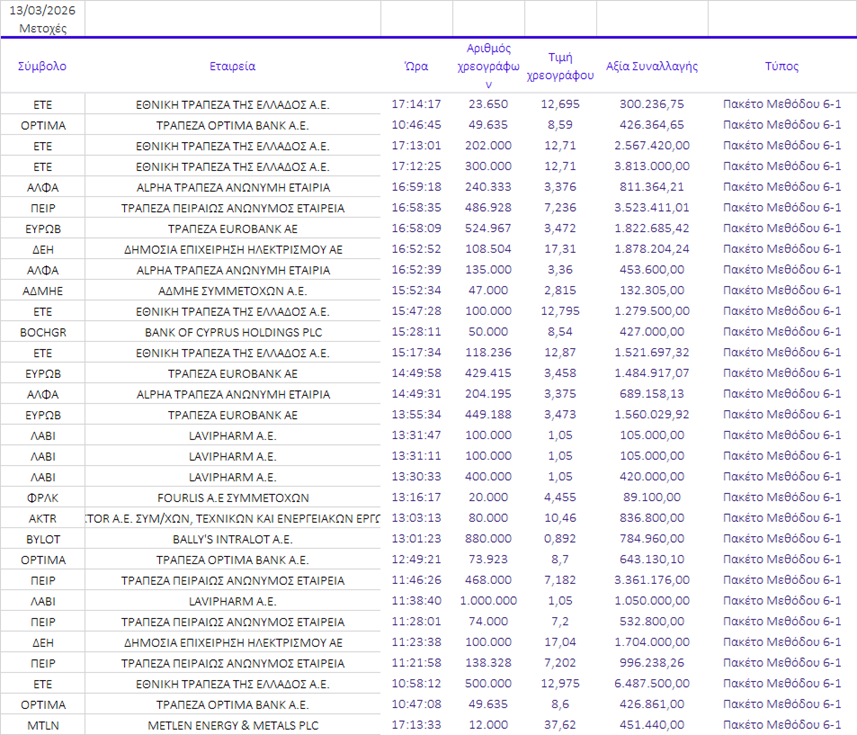Click the Εταιρεία column header
857x735 pixels.
click(232, 66)
